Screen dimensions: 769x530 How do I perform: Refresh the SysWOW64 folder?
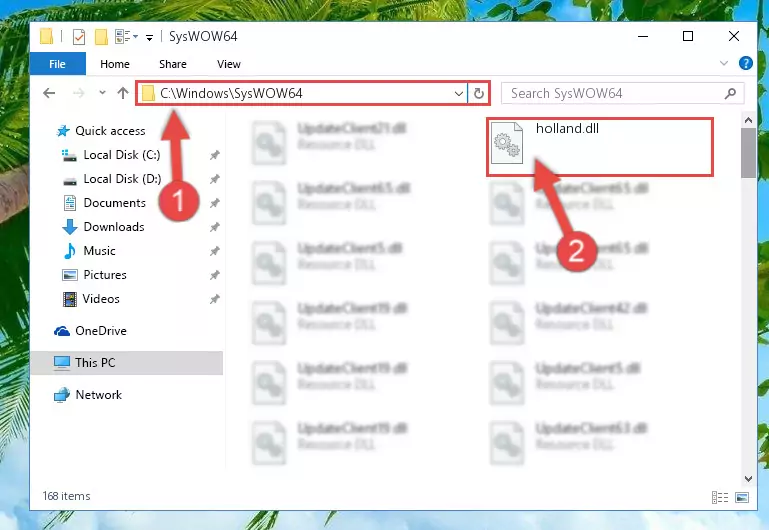pos(479,93)
